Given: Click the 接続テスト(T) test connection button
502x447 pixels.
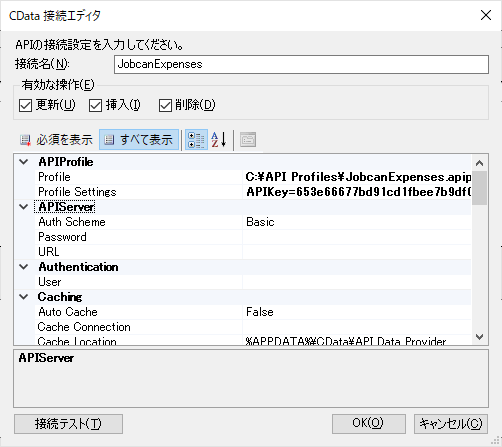Looking at the screenshot, I should (68, 424).
